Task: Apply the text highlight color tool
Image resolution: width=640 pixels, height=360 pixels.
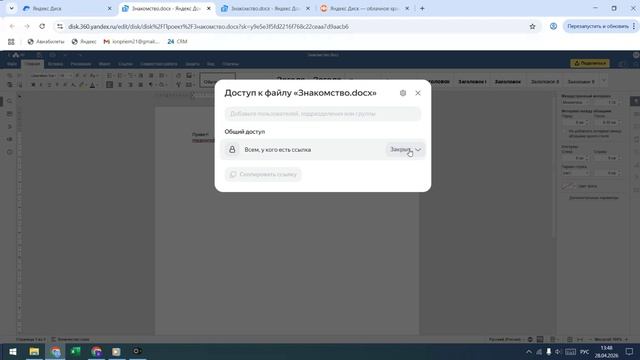Action: [82, 85]
